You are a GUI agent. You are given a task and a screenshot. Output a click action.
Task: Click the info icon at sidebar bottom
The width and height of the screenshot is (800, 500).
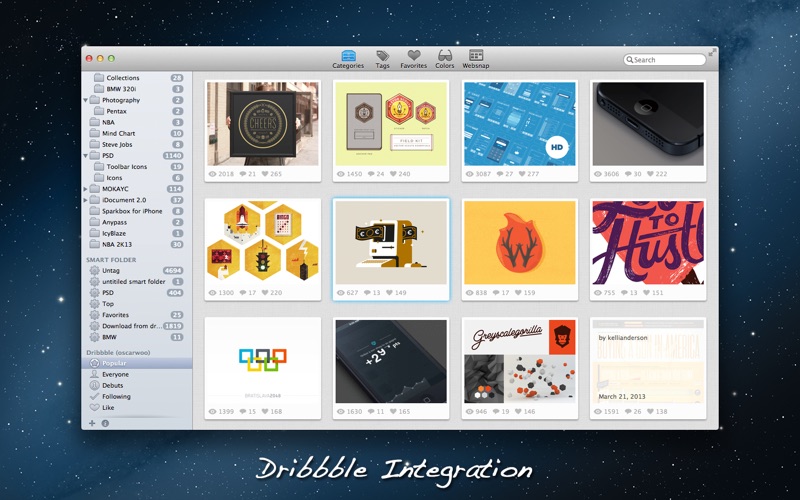[x=105, y=423]
